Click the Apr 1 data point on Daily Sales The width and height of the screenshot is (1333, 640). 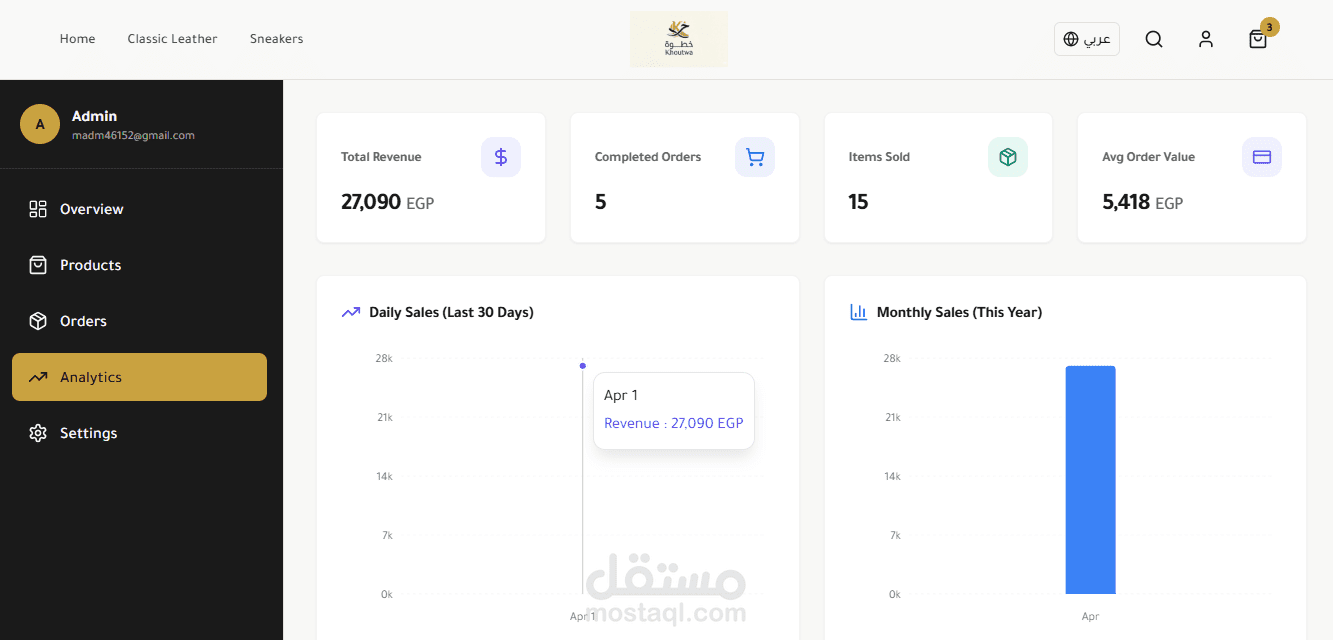(x=583, y=366)
